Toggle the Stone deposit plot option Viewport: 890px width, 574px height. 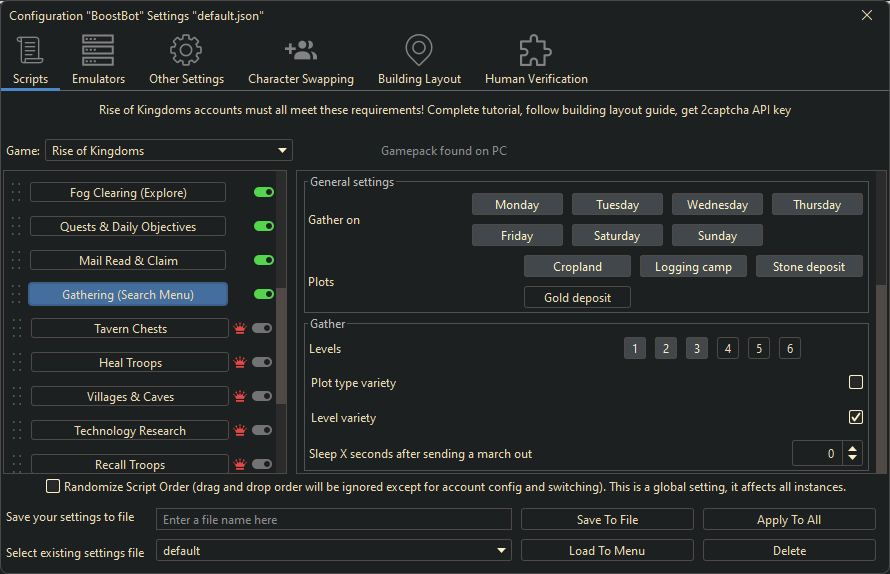(809, 266)
